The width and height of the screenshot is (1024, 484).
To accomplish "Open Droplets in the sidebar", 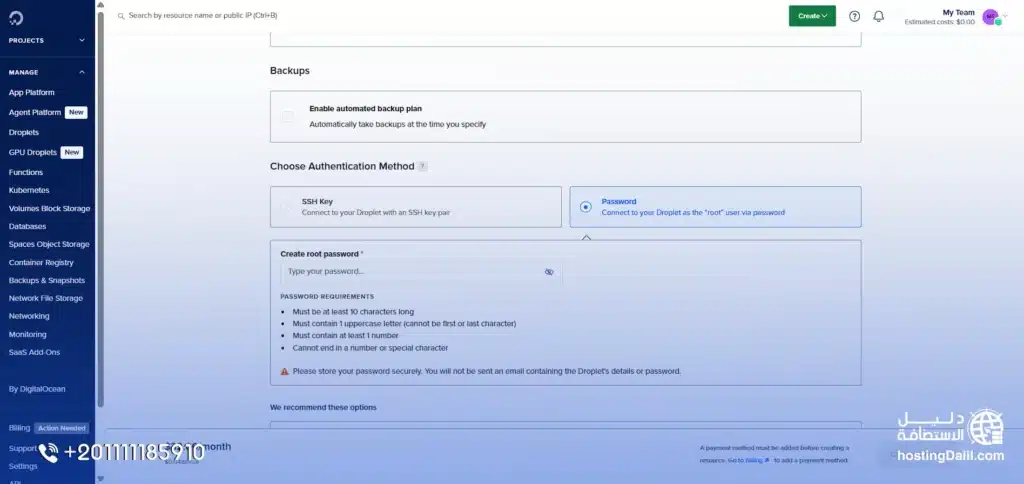I will pos(24,132).
